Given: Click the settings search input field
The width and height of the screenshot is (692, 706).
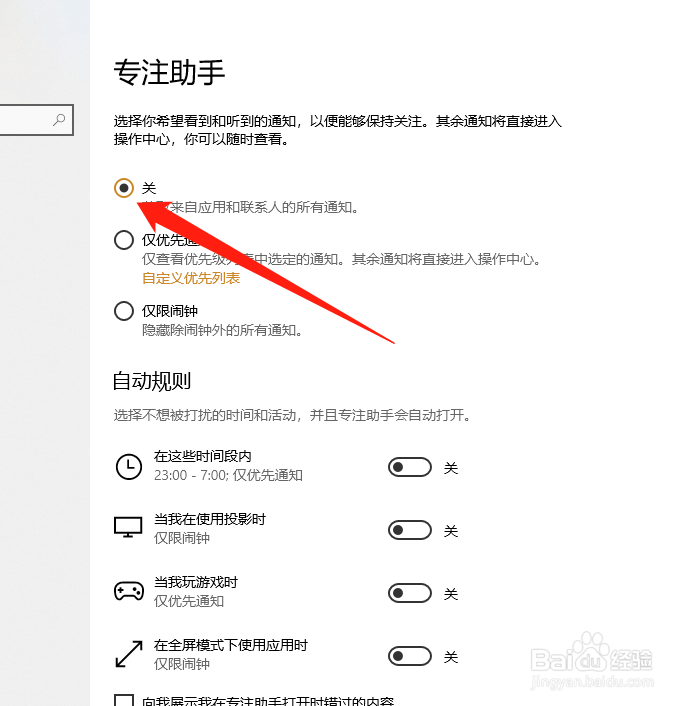Looking at the screenshot, I should [x=36, y=120].
